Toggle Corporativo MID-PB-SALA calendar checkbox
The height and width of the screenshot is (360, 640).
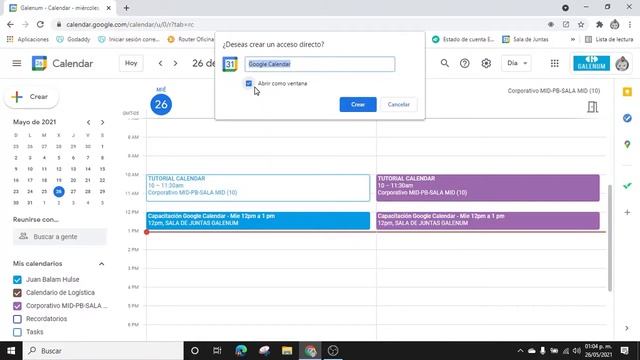(17, 306)
